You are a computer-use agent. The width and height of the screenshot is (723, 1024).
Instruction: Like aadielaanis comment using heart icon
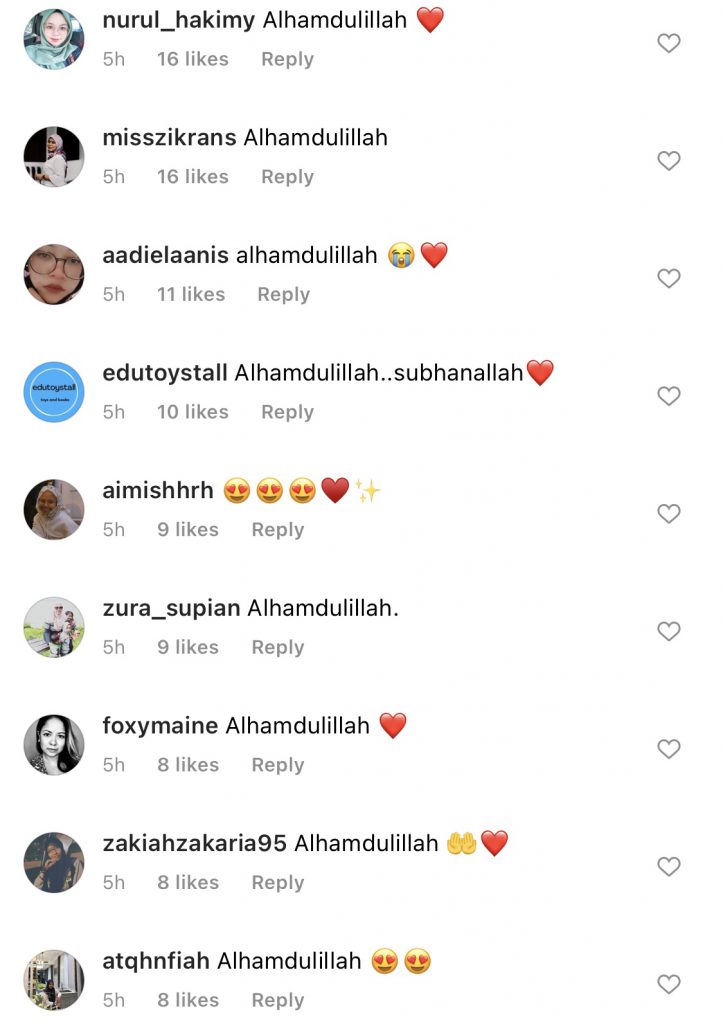coord(669,278)
